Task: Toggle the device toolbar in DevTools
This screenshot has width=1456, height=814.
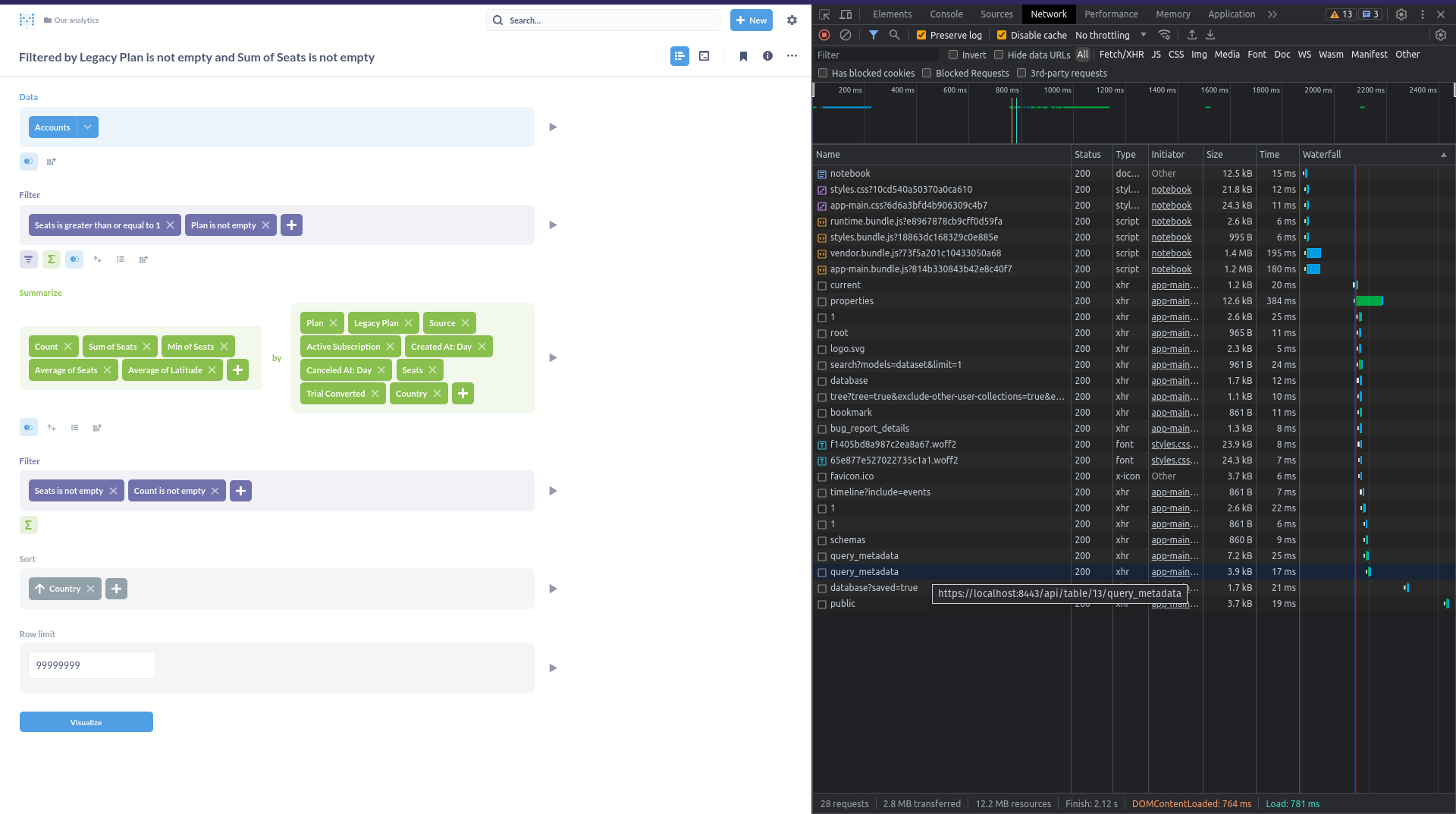Action: coord(846,14)
